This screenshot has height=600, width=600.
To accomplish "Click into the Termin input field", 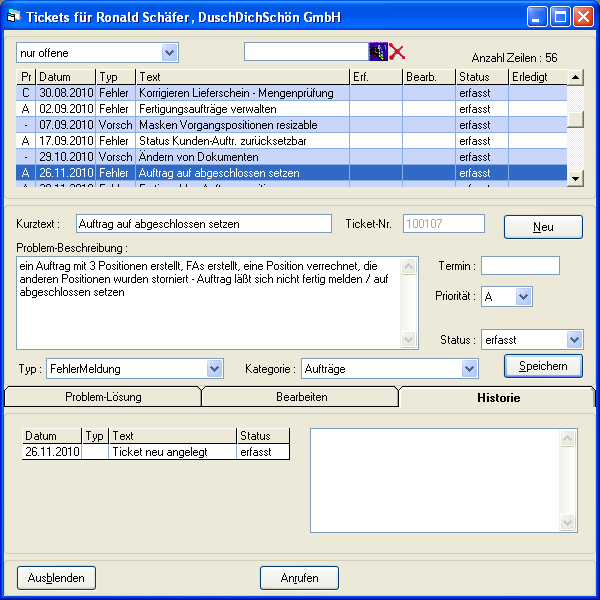I will pos(520,266).
